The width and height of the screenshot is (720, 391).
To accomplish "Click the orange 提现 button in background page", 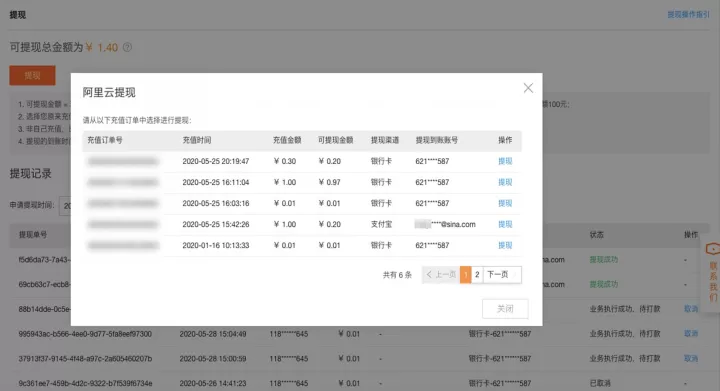I will [x=32, y=75].
